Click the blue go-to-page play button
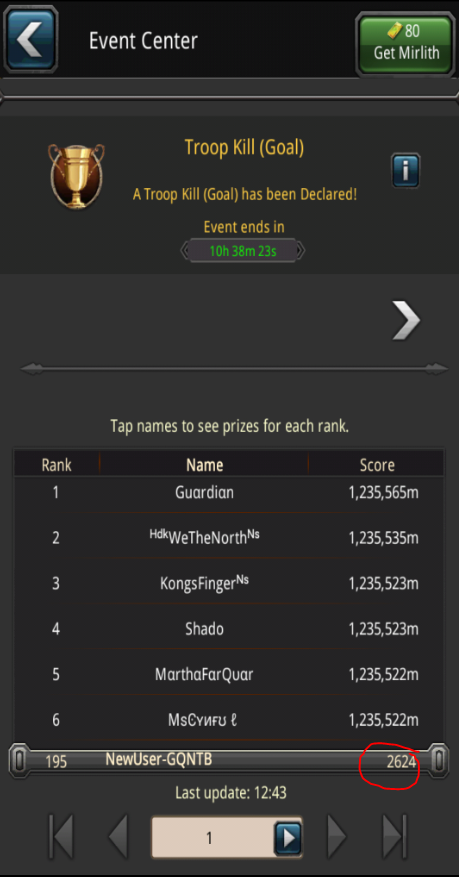Screen dimensions: 459x877 (x=288, y=838)
